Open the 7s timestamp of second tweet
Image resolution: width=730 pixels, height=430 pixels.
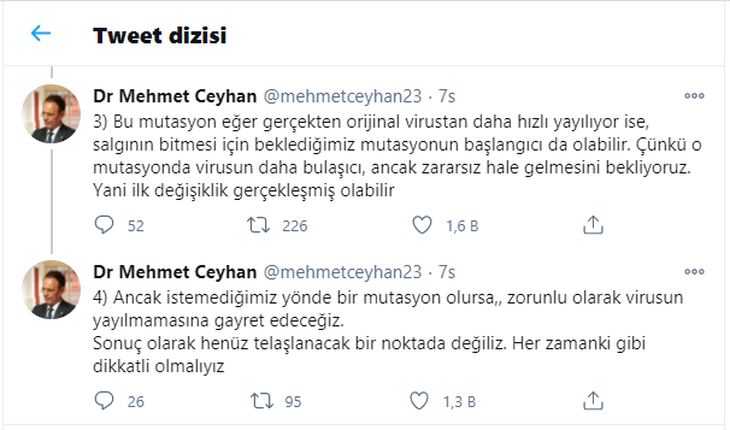pos(447,271)
